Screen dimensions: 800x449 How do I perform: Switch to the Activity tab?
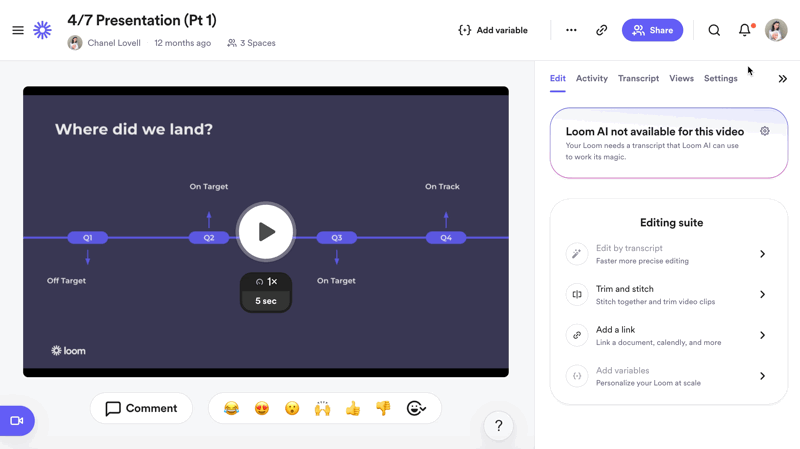pos(591,78)
